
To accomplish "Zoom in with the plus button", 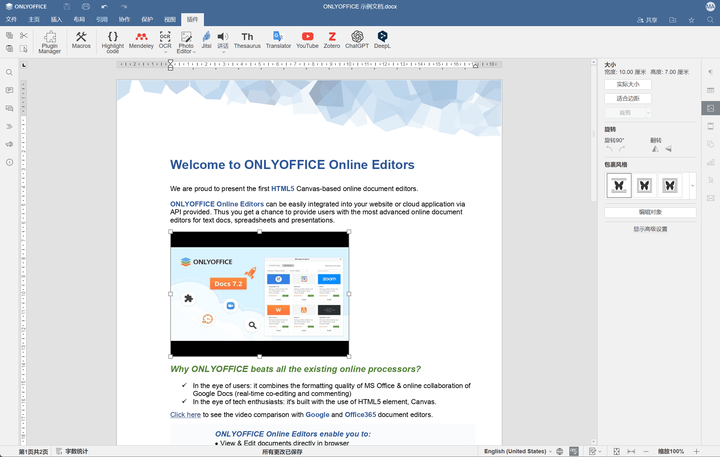I will coord(697,451).
